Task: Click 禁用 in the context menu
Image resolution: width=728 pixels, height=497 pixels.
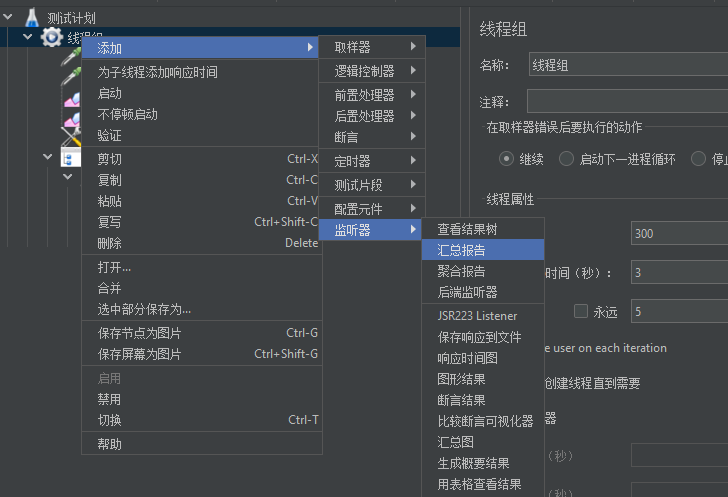Action: pyautogui.click(x=109, y=399)
